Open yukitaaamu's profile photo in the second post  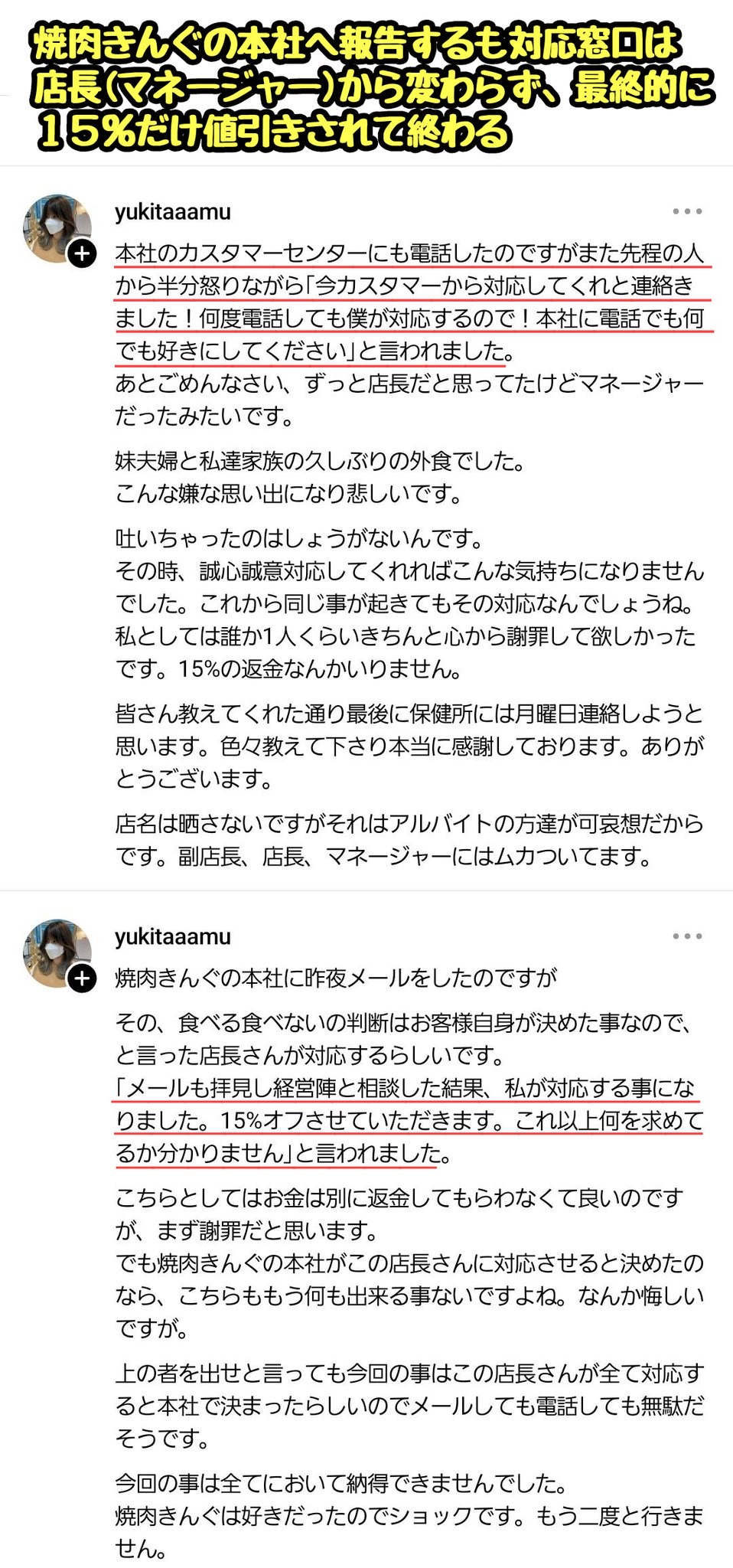(57, 953)
